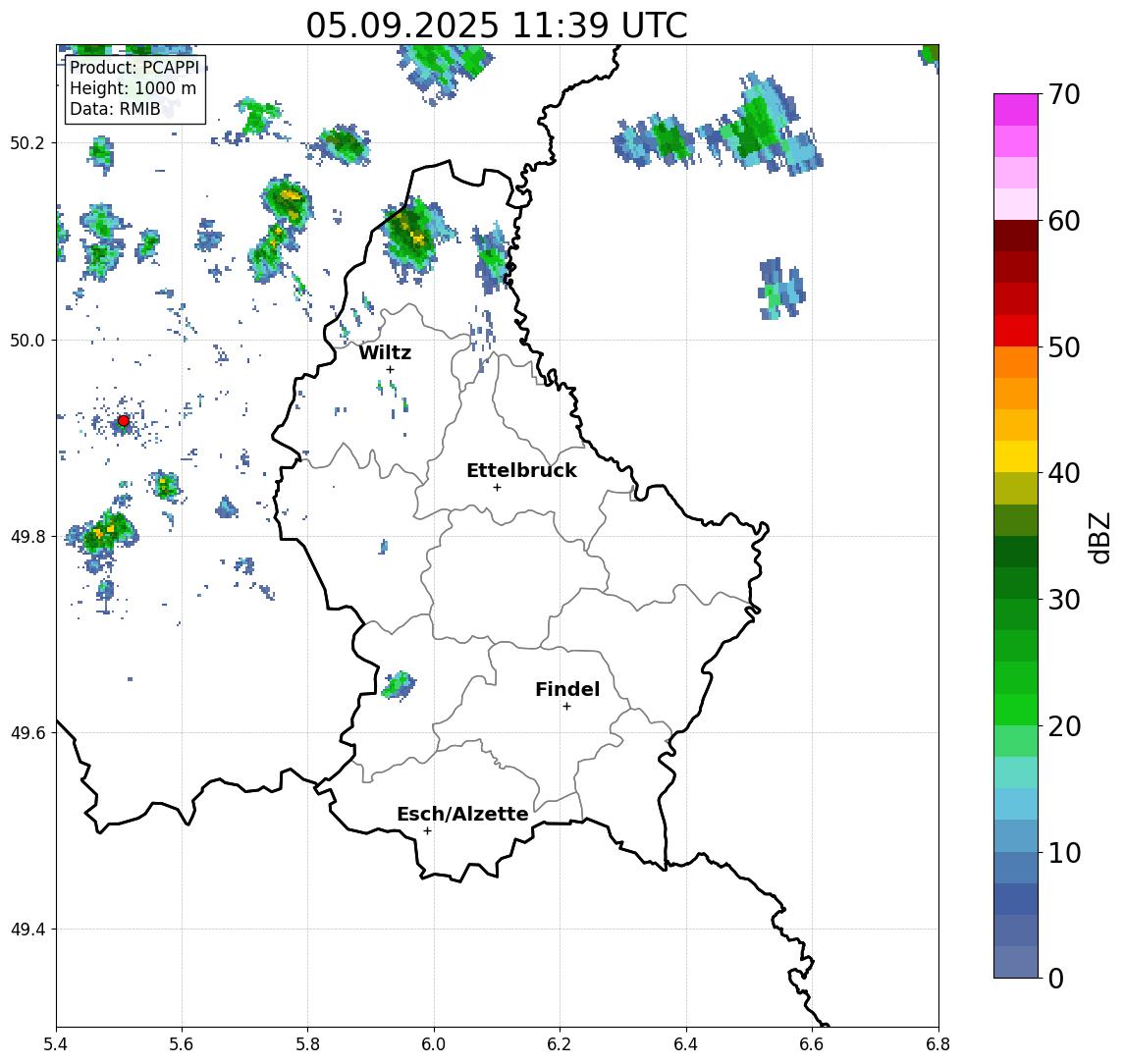Click the colorbar tick label 50
This screenshot has width=1124, height=1064.
click(x=1064, y=347)
